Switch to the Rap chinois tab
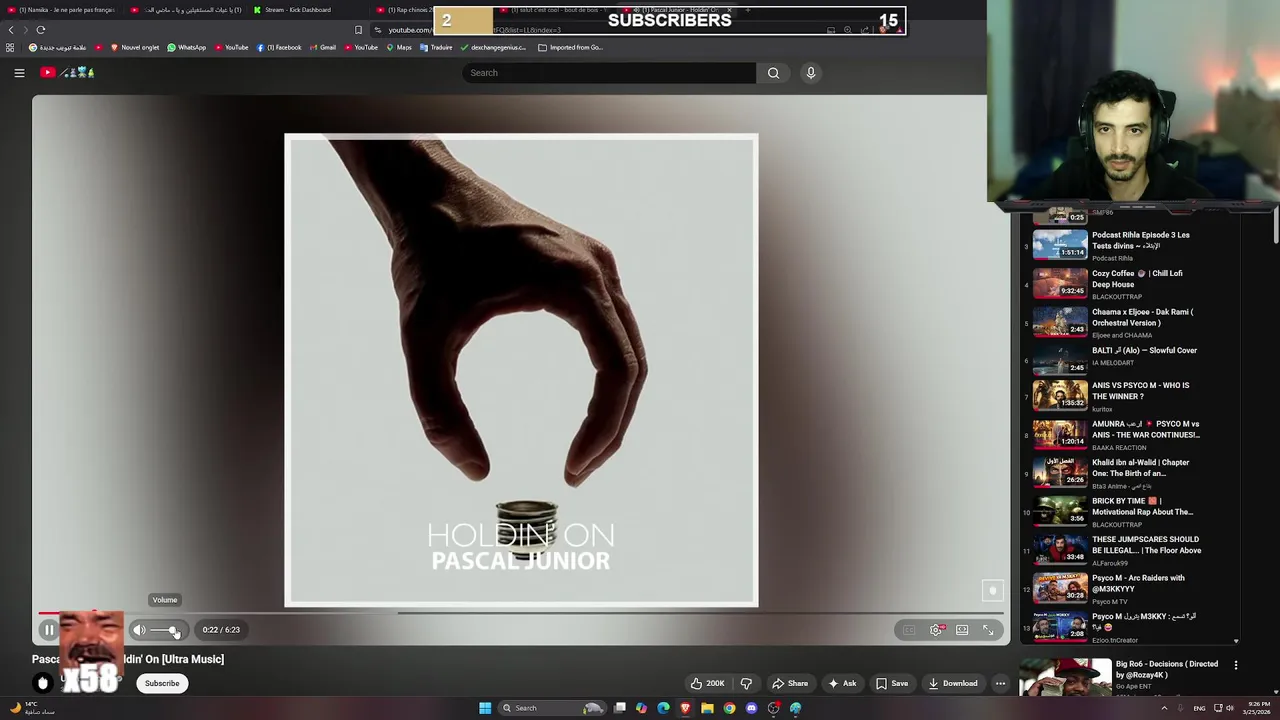The image size is (1280, 720). point(404,10)
